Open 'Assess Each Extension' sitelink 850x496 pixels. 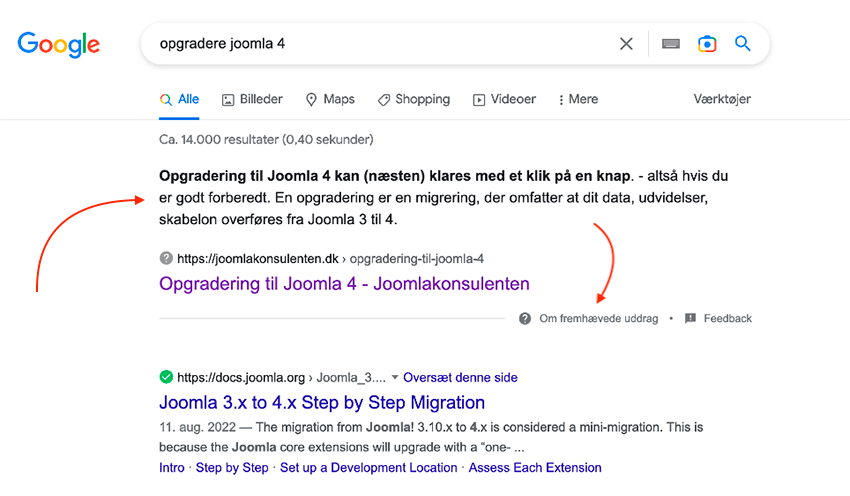pyautogui.click(x=535, y=467)
